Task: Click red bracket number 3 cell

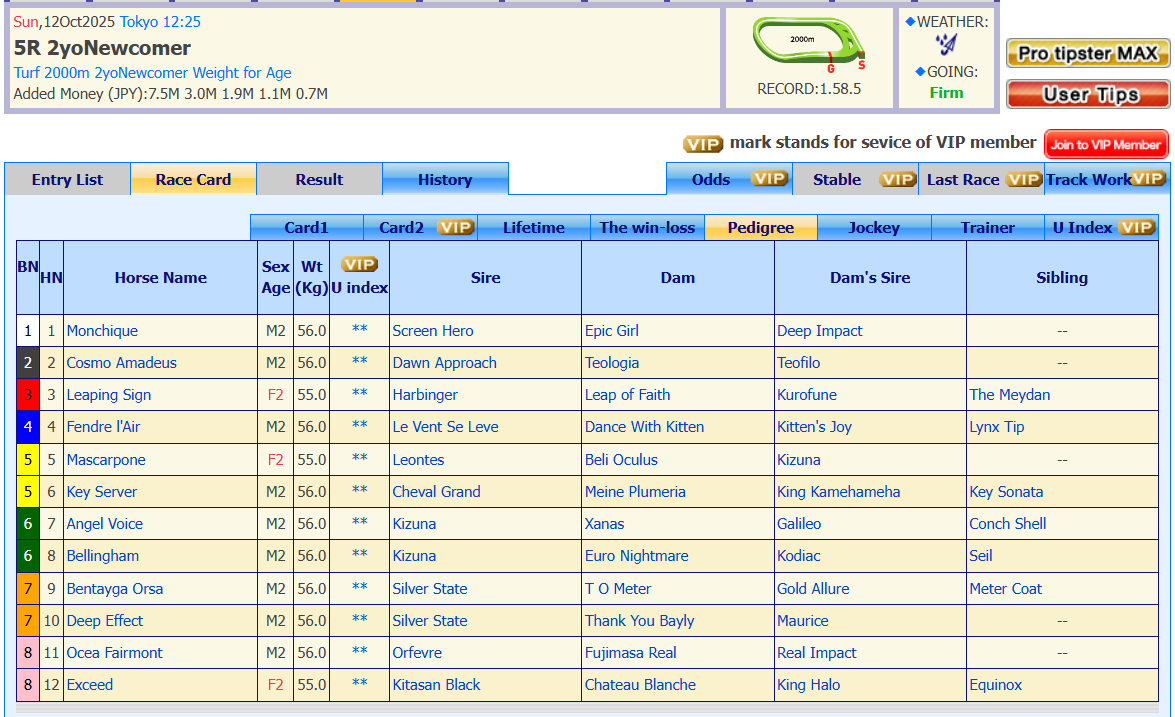Action: [x=28, y=395]
